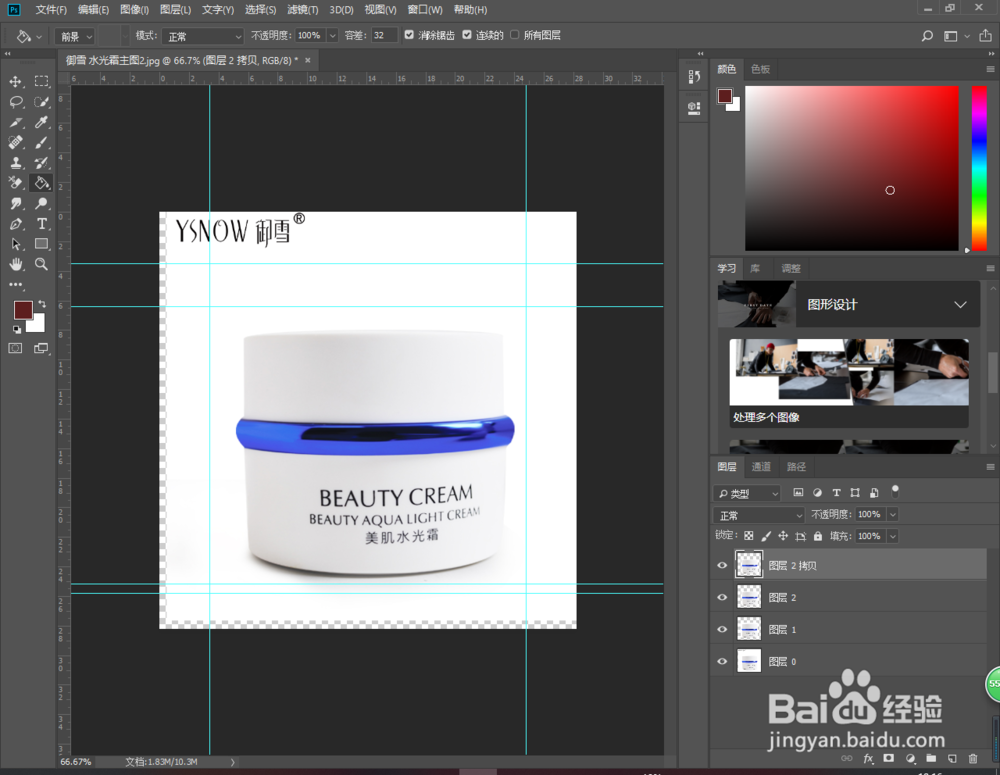Toggle the anti-alias checkbox
1000x775 pixels.
pyautogui.click(x=409, y=35)
